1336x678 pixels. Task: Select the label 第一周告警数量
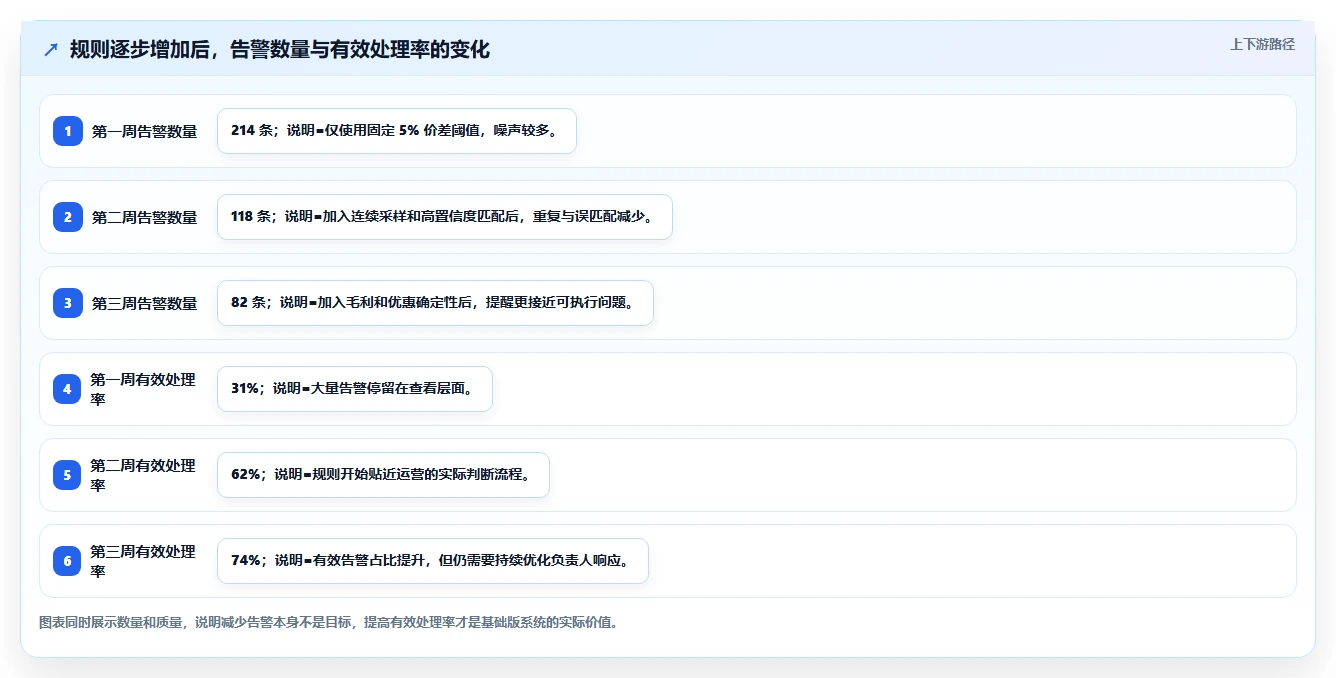[x=144, y=131]
